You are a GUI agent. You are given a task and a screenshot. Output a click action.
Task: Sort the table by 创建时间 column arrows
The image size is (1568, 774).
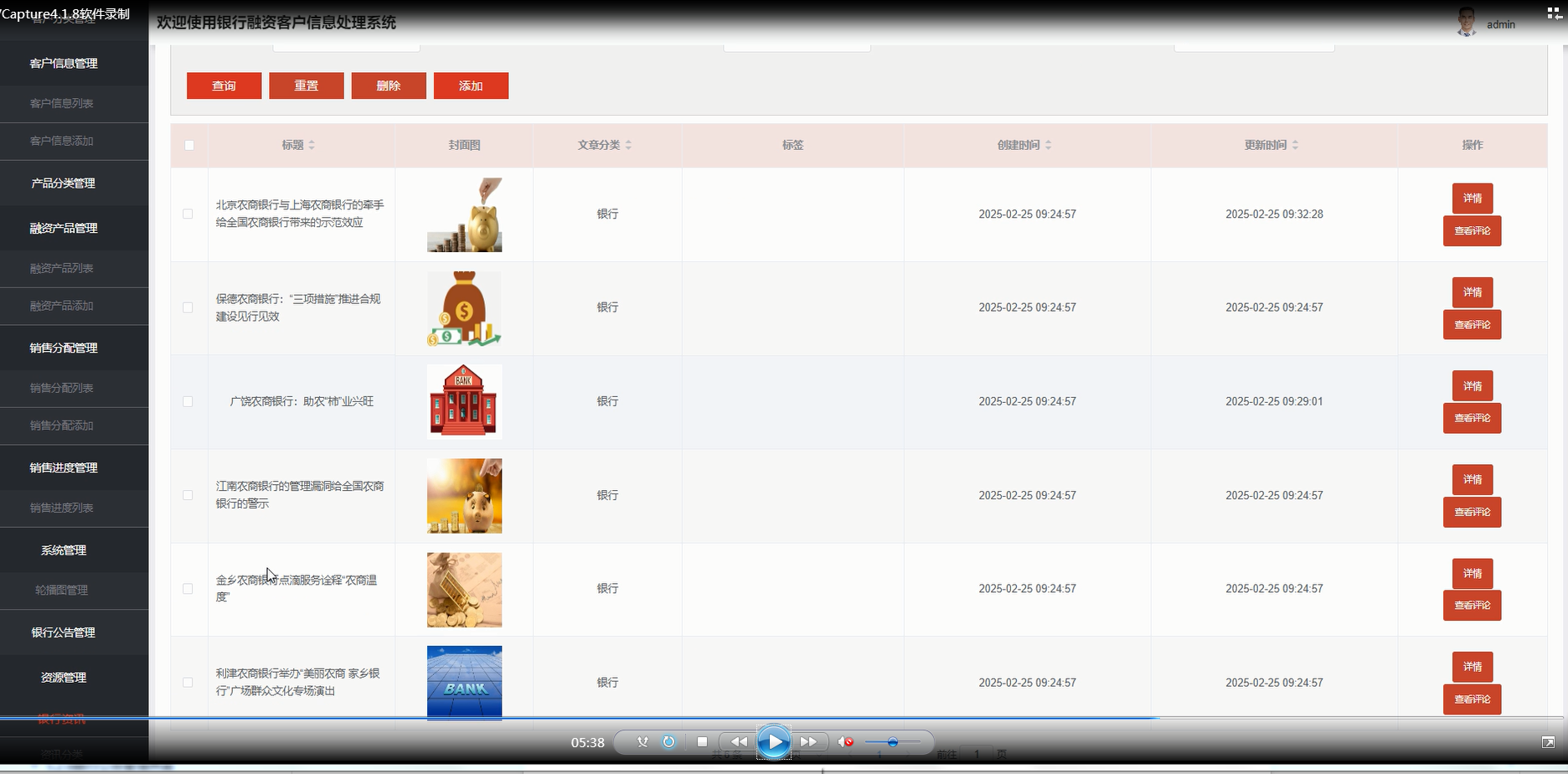coord(1048,145)
